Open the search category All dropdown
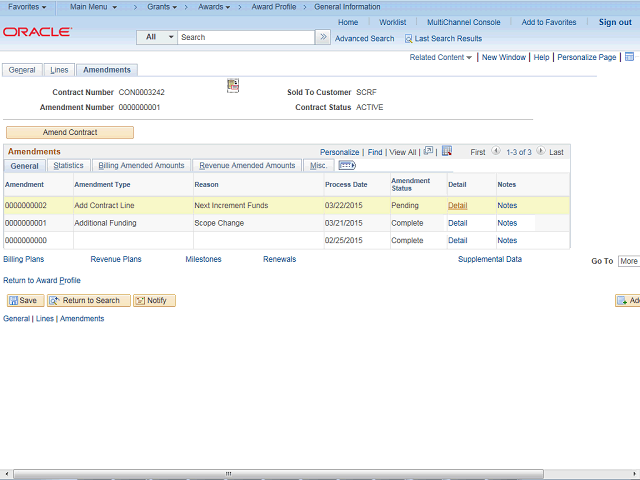Viewport: 640px width, 480px height. pyautogui.click(x=157, y=37)
